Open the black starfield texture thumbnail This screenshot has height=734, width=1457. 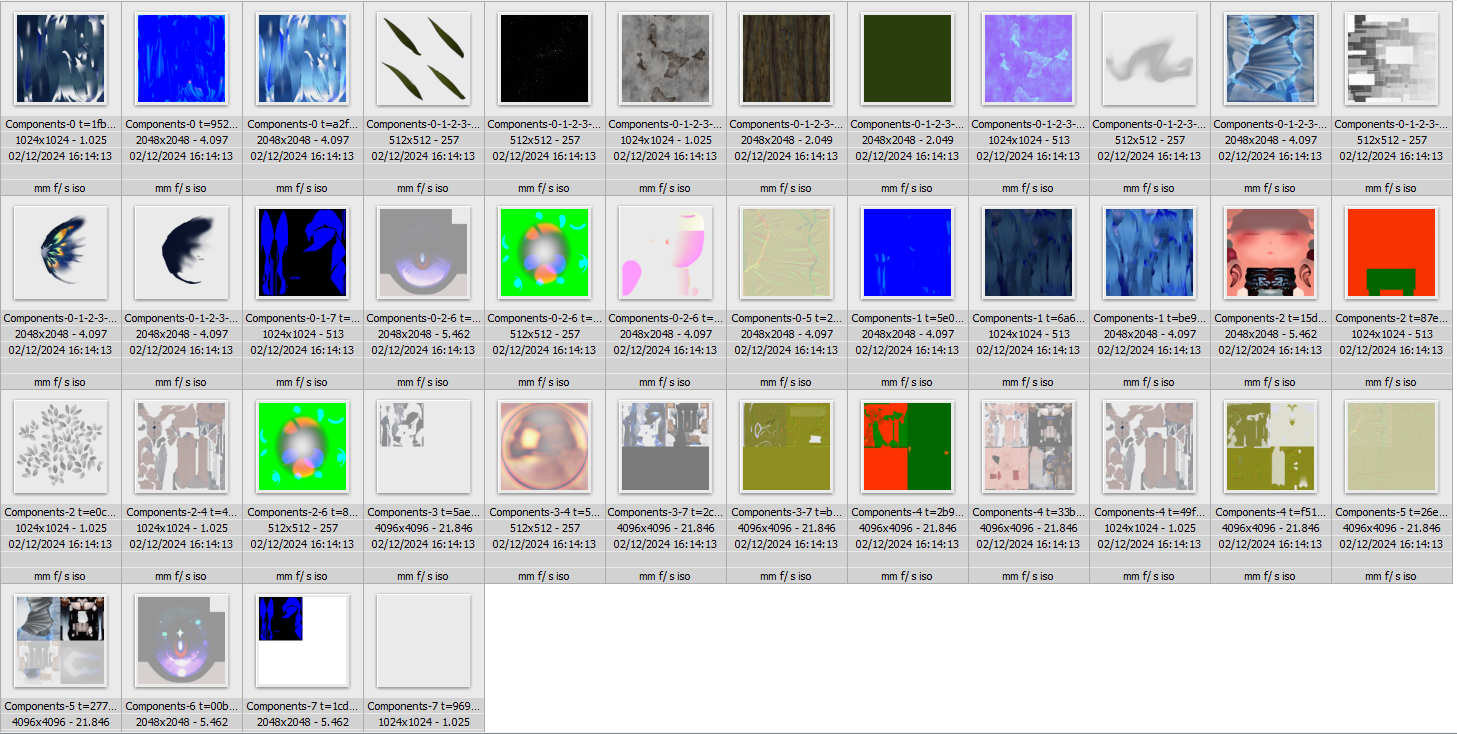544,58
